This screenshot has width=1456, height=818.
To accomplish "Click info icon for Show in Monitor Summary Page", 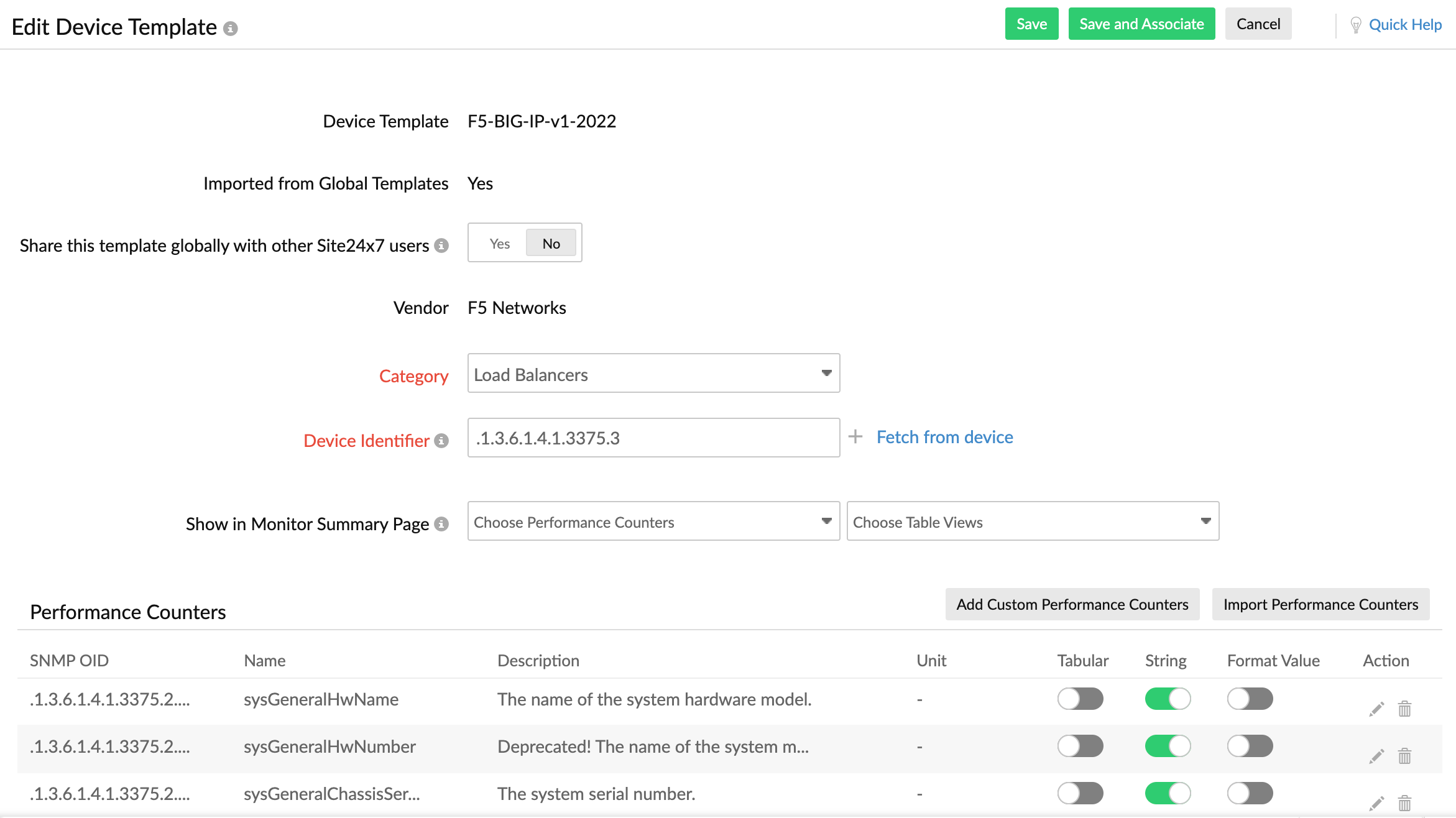I will tap(441, 524).
